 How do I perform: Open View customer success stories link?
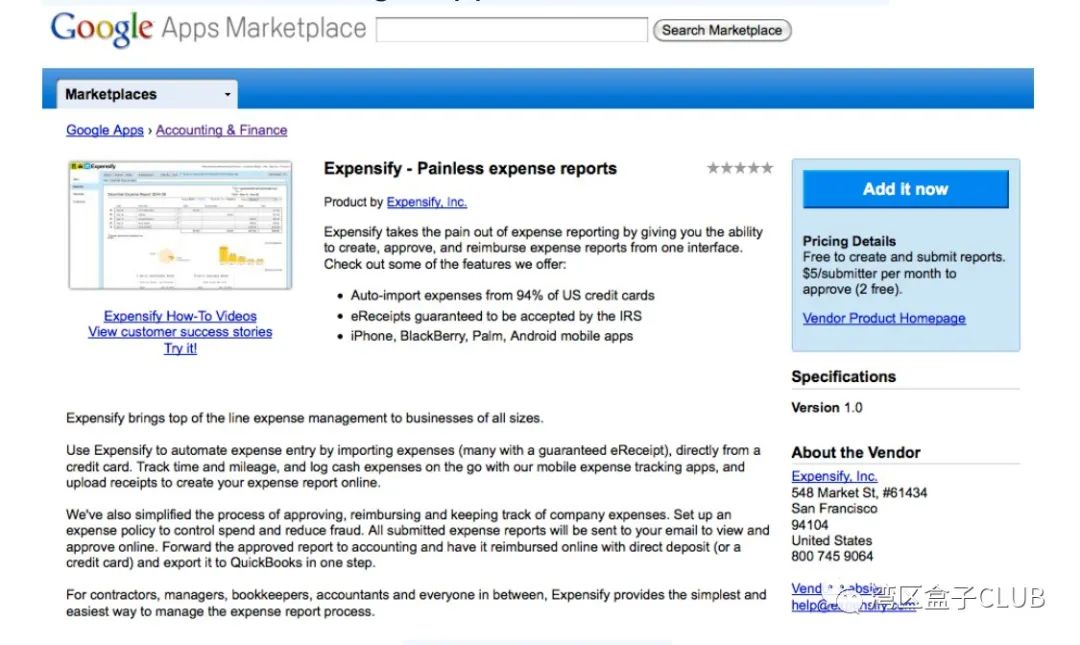[x=180, y=332]
